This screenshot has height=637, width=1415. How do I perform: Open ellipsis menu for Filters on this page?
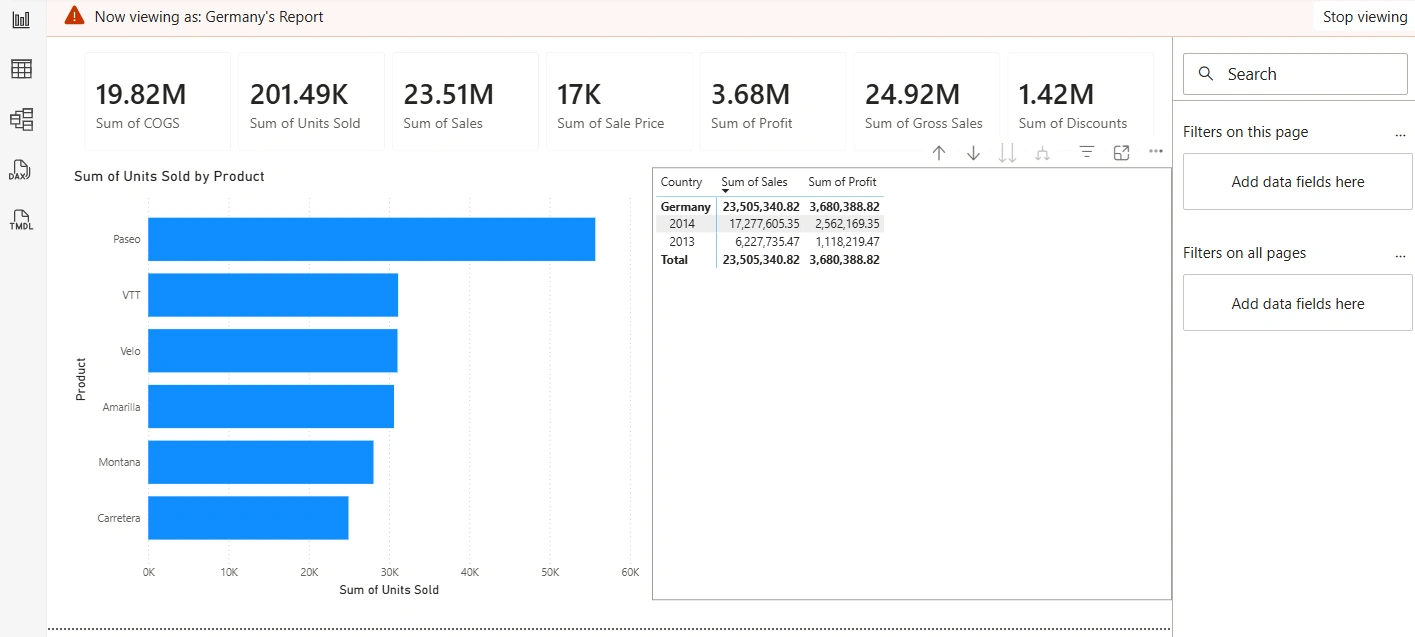(1400, 133)
